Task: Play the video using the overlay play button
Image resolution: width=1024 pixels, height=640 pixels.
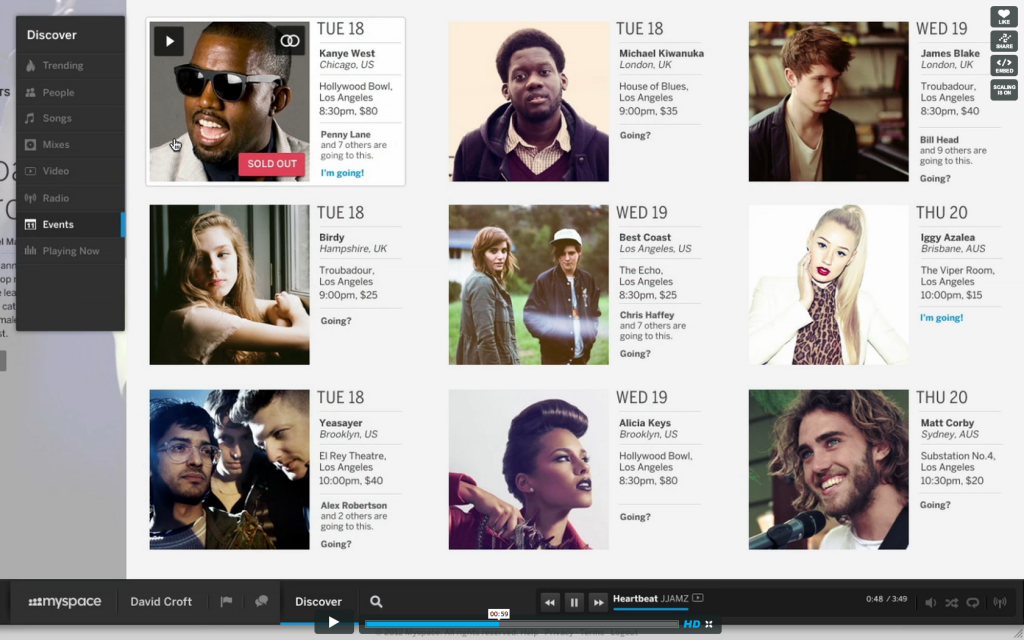Action: [334, 622]
